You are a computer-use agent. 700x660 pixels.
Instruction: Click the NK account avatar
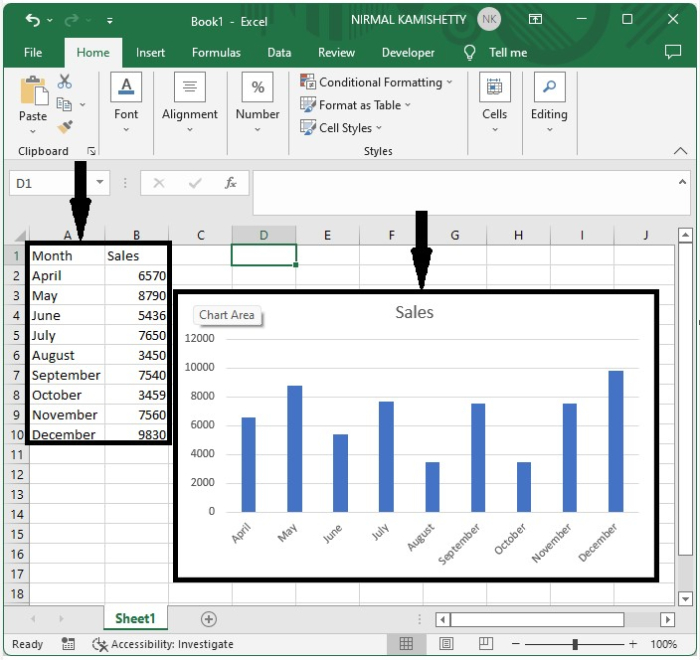pyautogui.click(x=489, y=19)
